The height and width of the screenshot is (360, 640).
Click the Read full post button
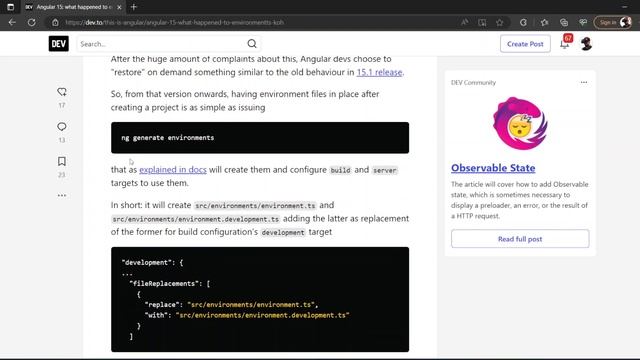click(520, 239)
